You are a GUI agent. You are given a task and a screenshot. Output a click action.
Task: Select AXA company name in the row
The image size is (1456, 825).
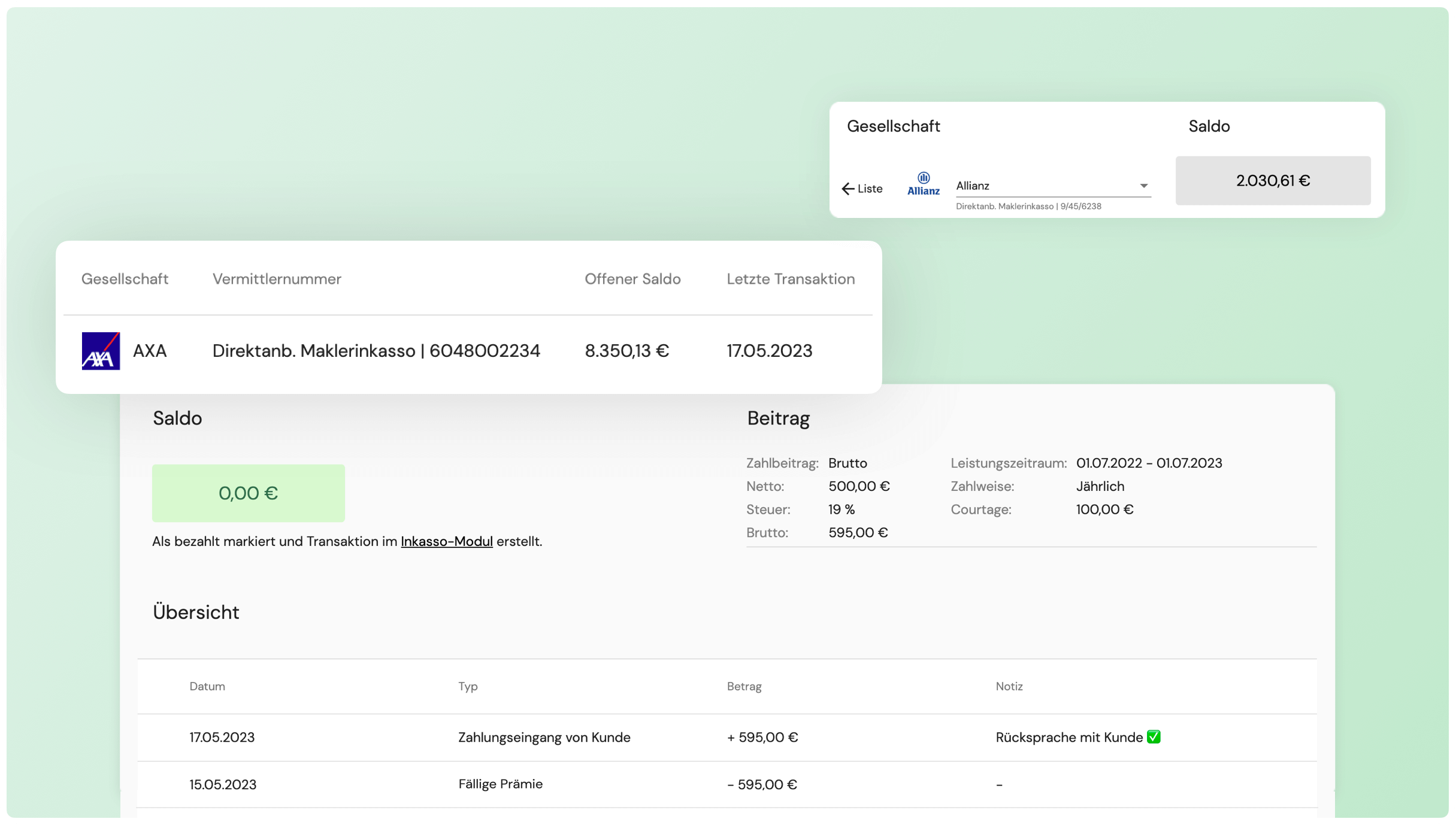150,351
